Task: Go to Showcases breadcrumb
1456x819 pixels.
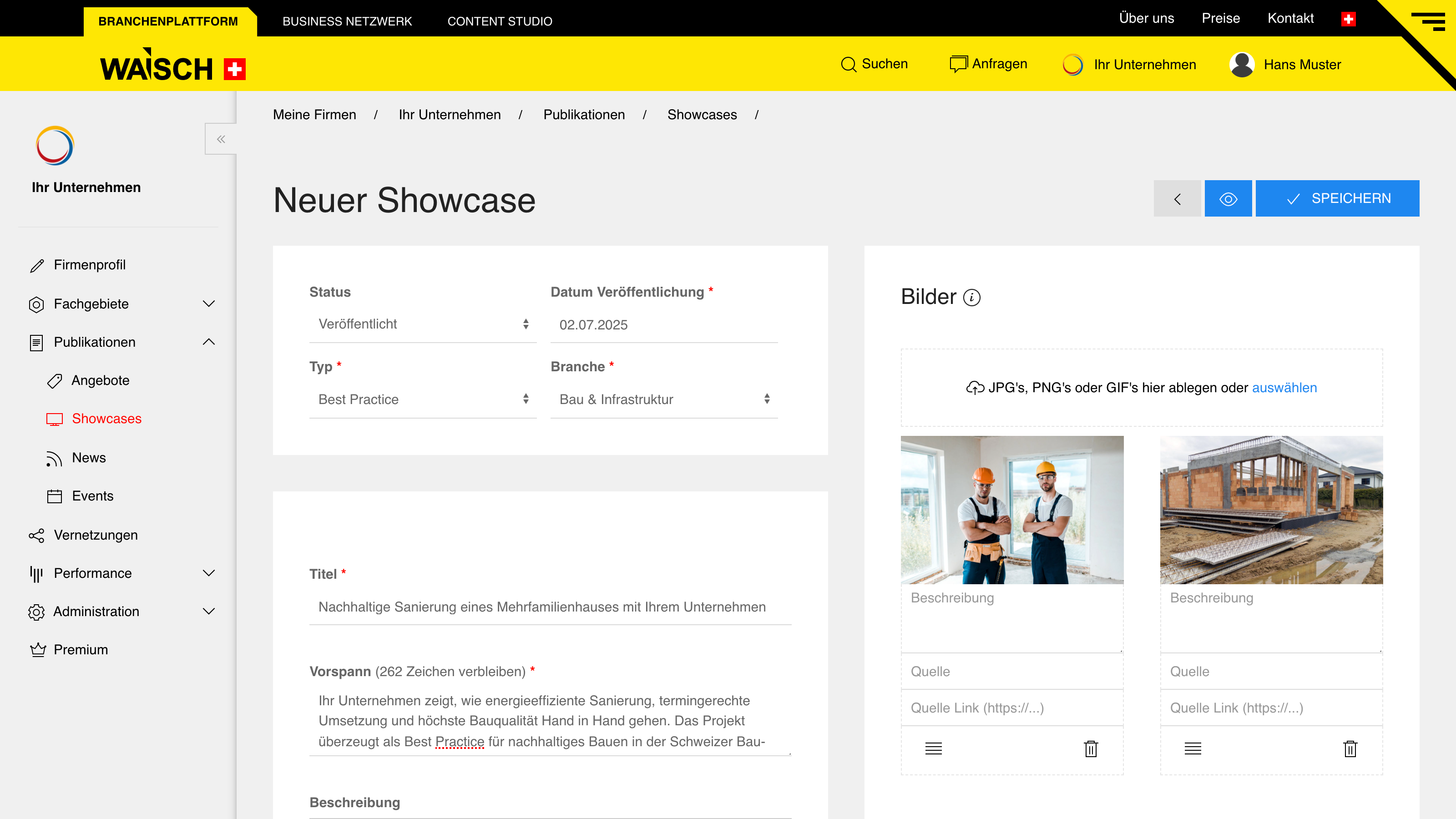Action: (702, 115)
